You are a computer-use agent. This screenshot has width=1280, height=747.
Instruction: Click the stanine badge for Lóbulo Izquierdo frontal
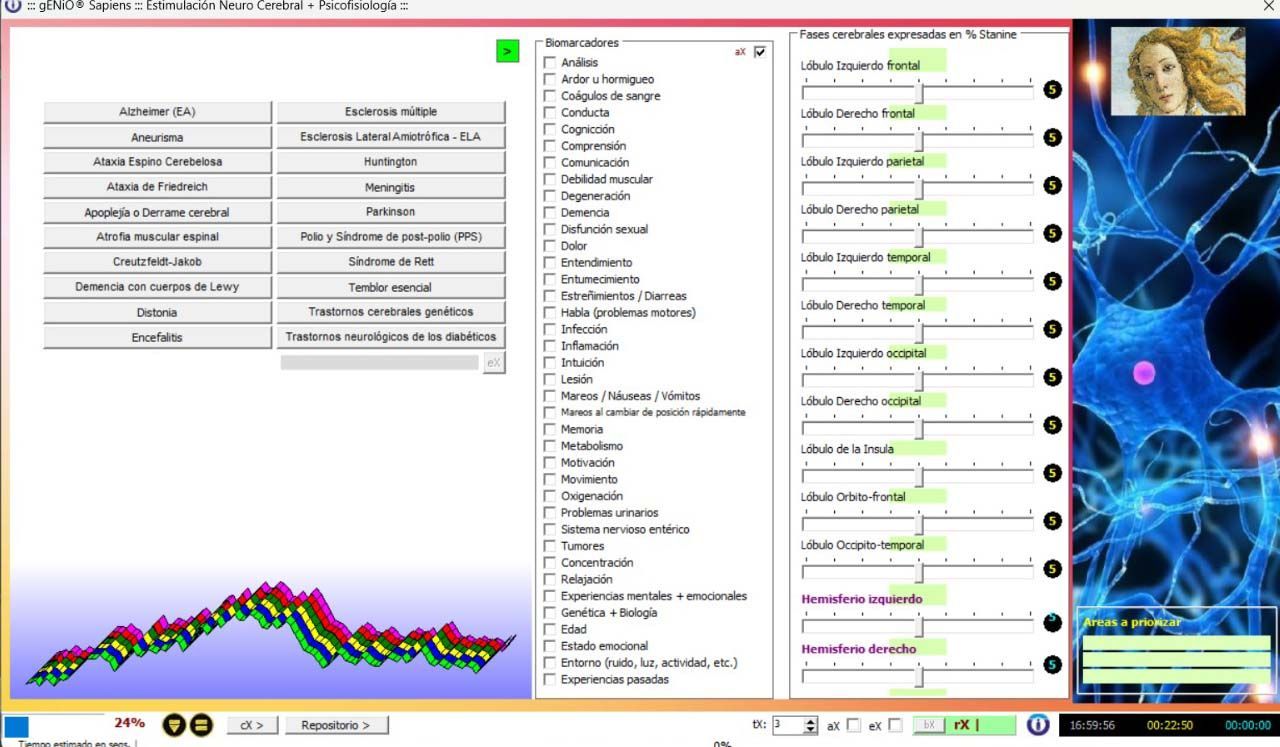[x=1052, y=90]
